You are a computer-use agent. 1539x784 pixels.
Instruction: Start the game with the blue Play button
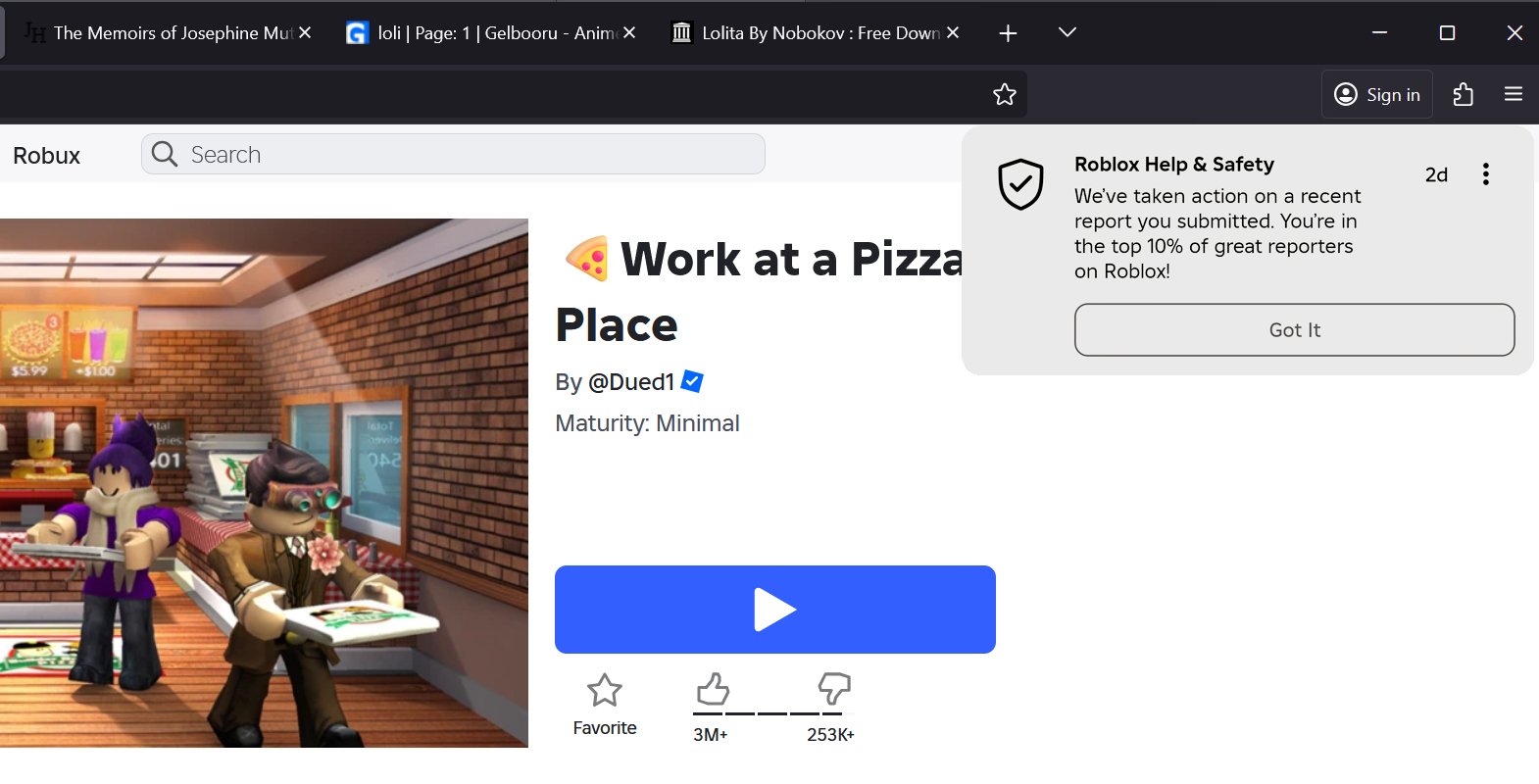pos(775,610)
